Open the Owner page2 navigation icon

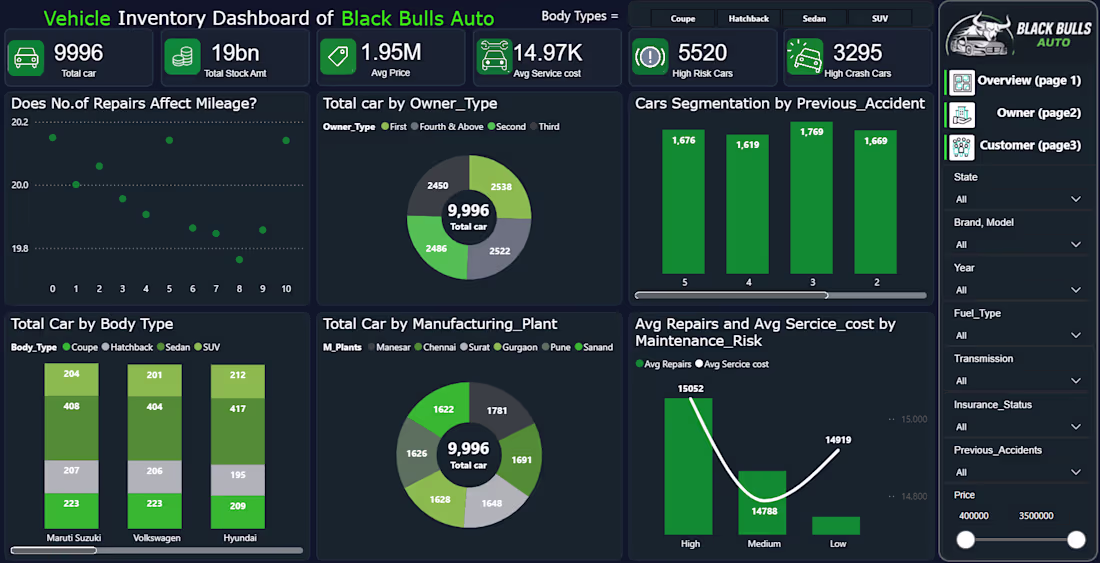point(962,114)
